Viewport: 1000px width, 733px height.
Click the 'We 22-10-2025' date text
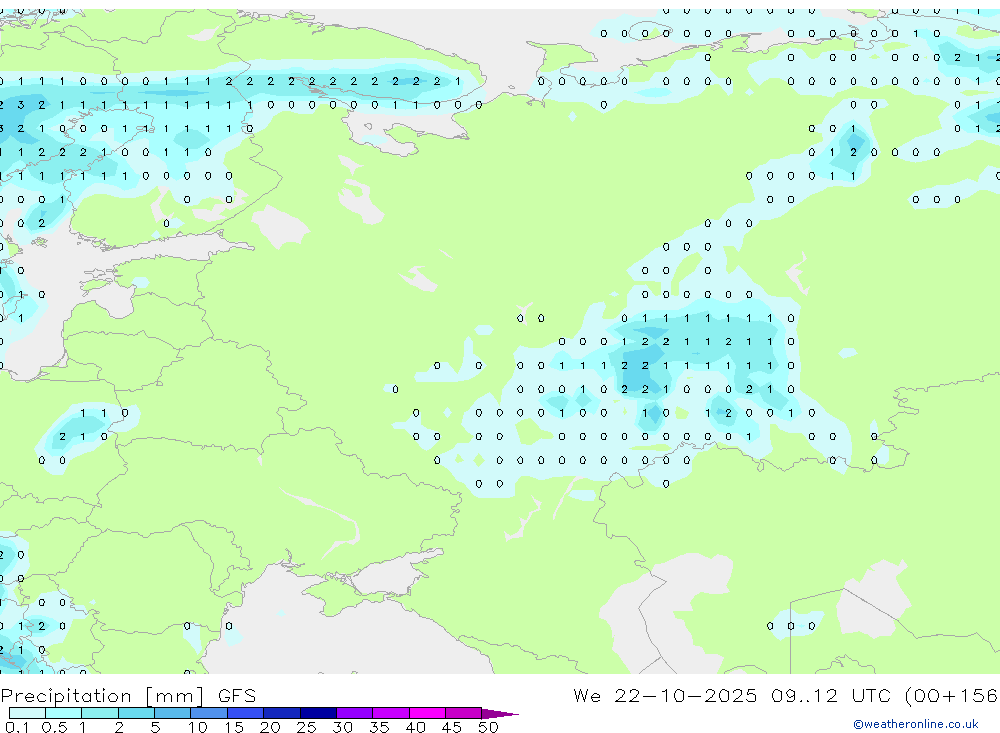point(665,695)
